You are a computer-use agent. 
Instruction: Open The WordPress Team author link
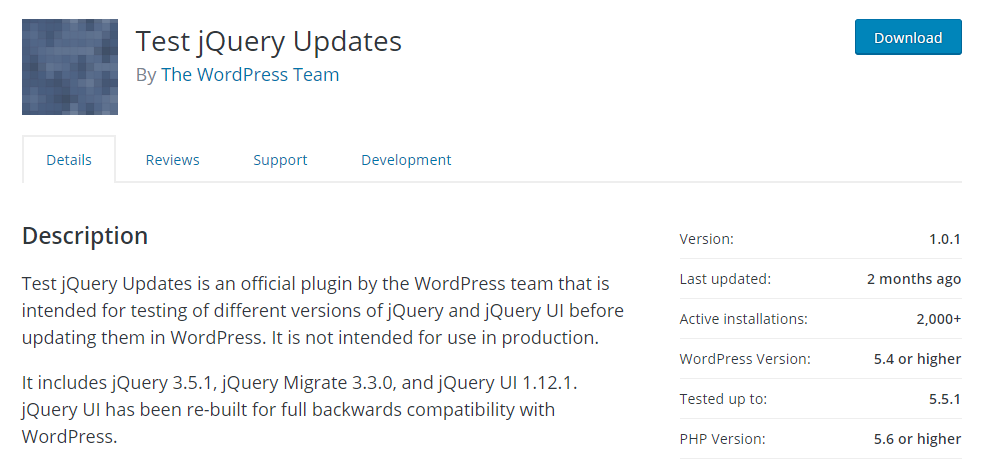[250, 74]
